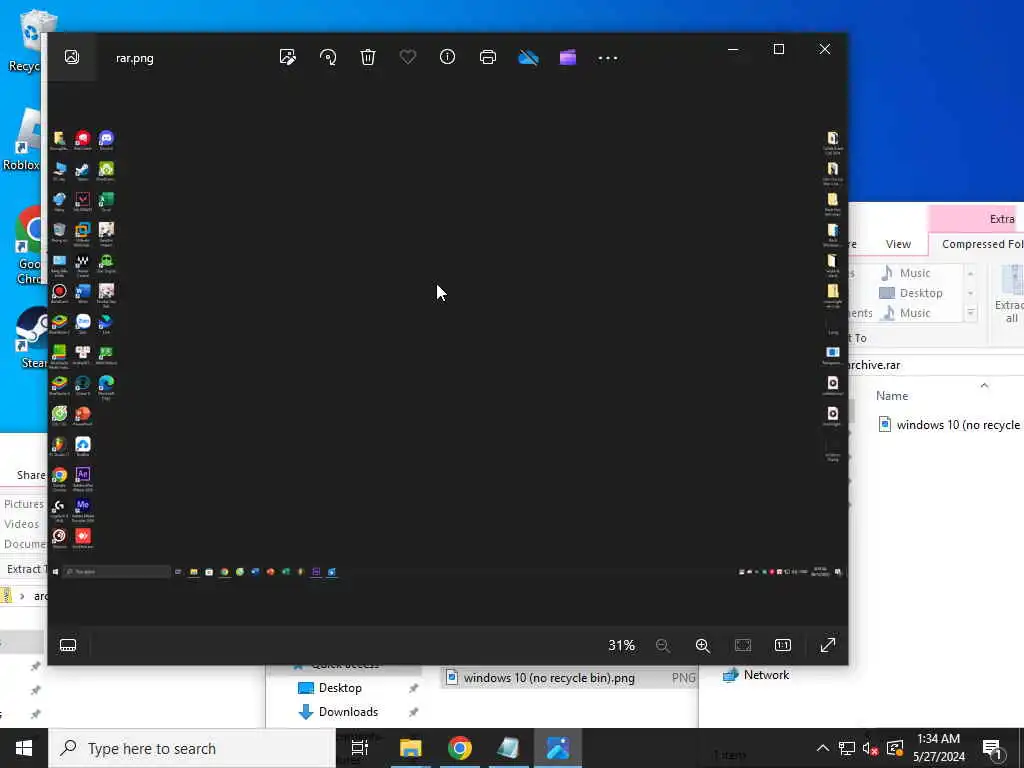Viewport: 1024px width, 768px height.
Task: Open Downloads under Quick access
Action: point(338,712)
